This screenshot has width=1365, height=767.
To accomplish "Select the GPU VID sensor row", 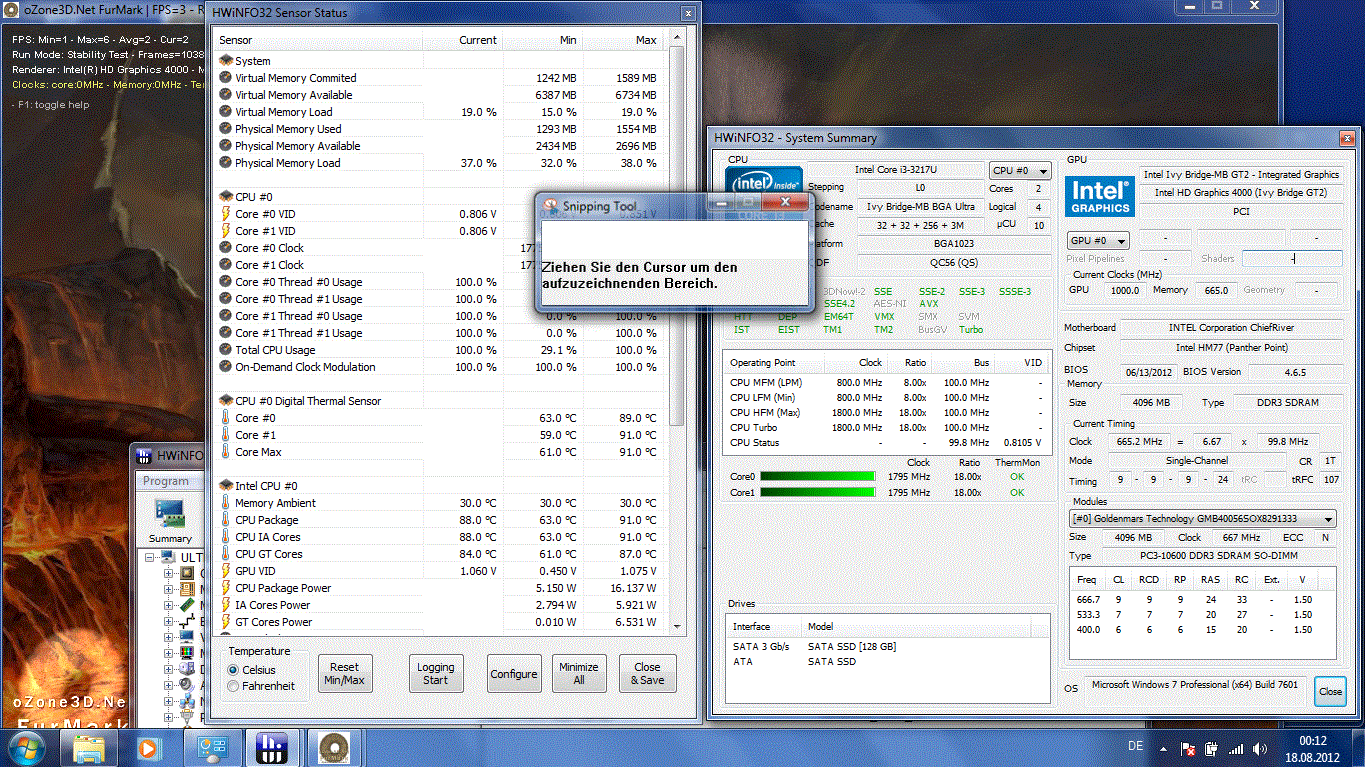I will click(440, 571).
